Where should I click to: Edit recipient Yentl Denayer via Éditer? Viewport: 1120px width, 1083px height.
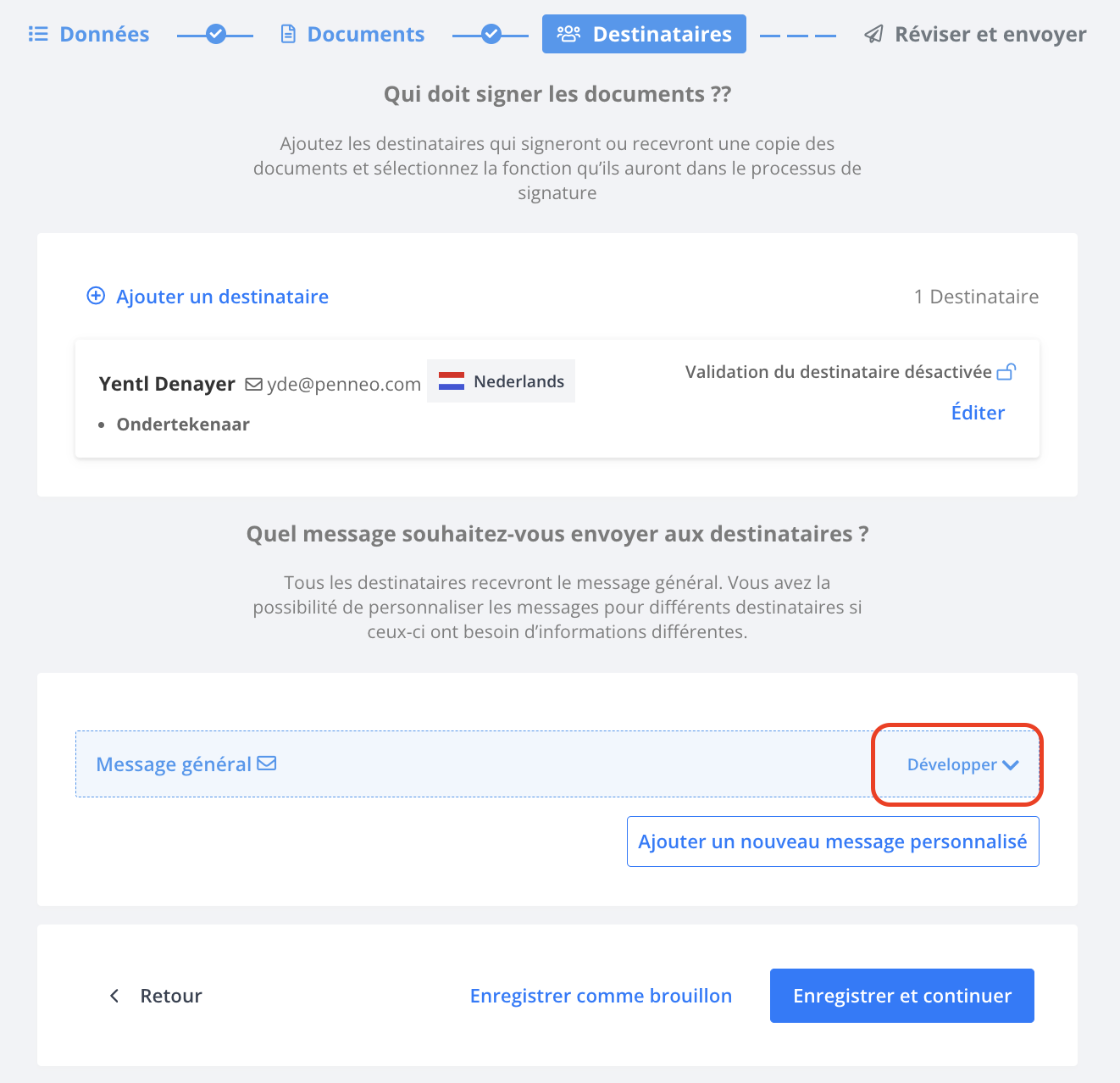978,413
